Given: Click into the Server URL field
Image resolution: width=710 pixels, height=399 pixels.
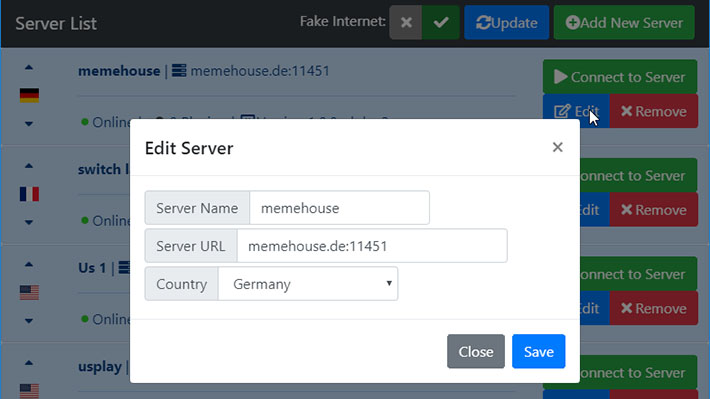Looking at the screenshot, I should click(372, 246).
